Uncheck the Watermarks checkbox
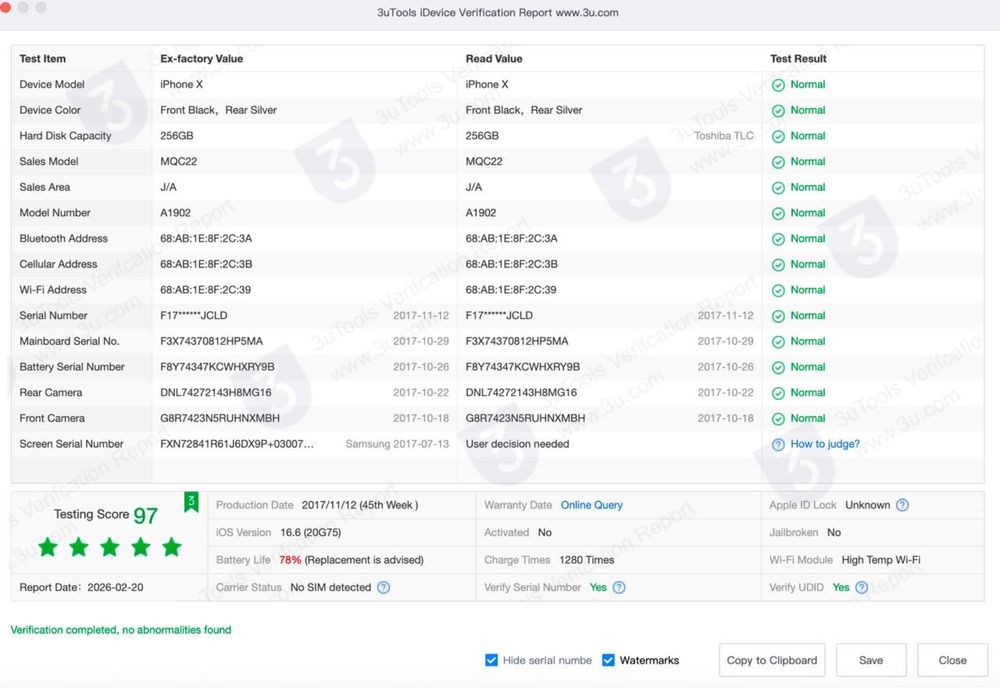 tap(608, 660)
